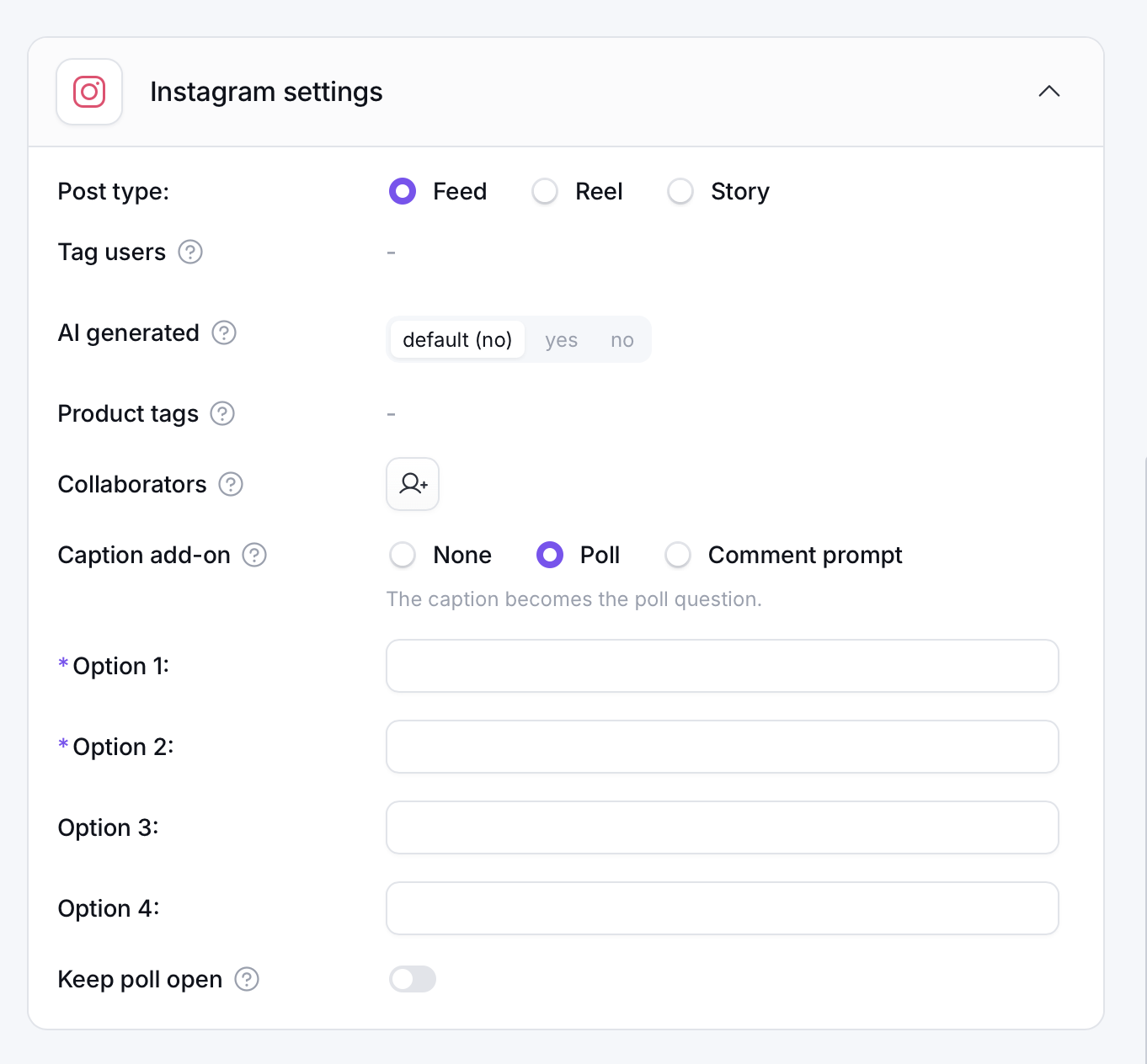
Task: Click the Option 4 text field
Action: 723,908
